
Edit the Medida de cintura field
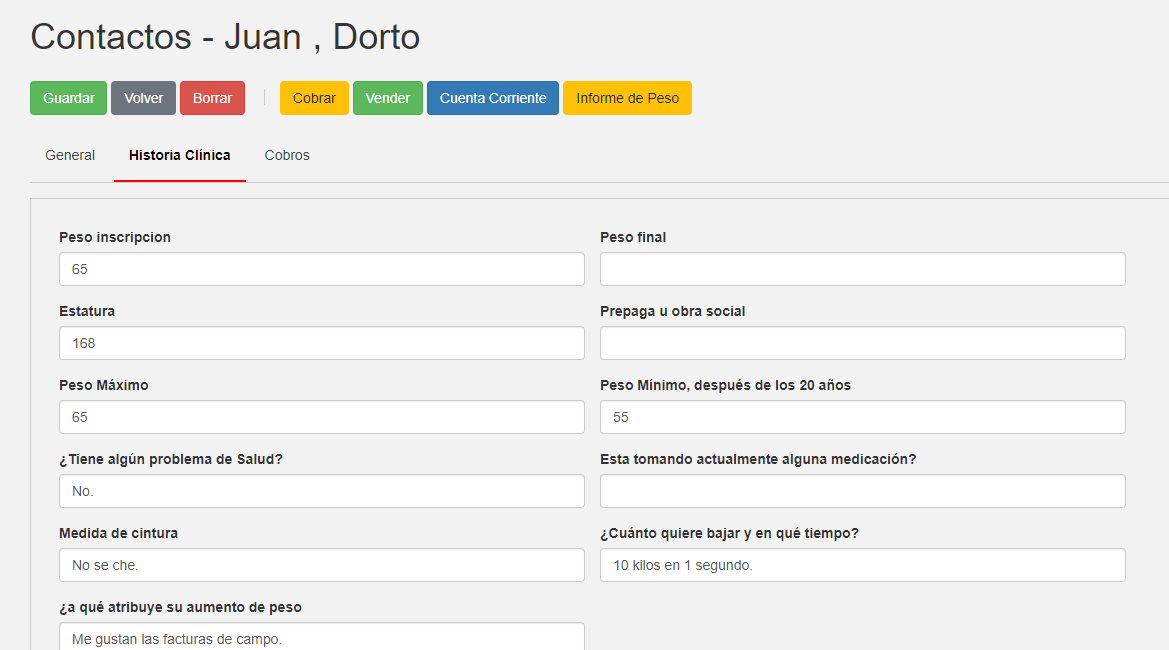pyautogui.click(x=321, y=565)
